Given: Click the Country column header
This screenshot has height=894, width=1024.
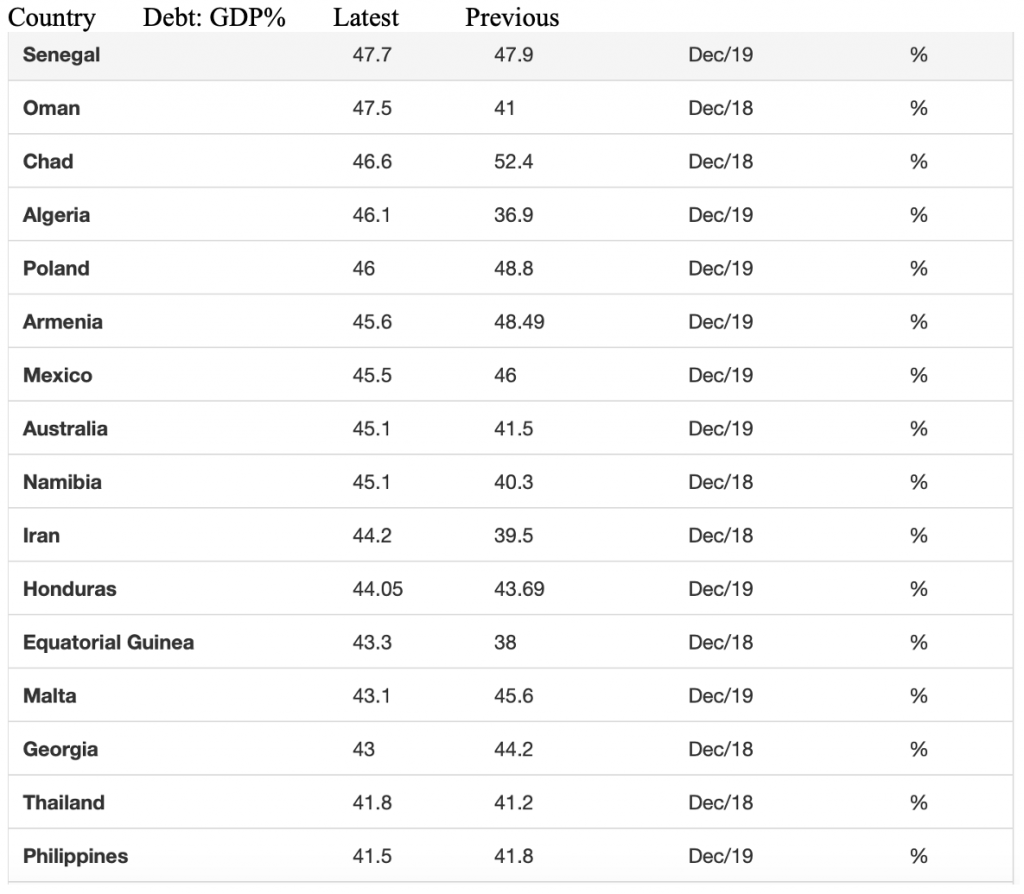Looking at the screenshot, I should pyautogui.click(x=52, y=18).
